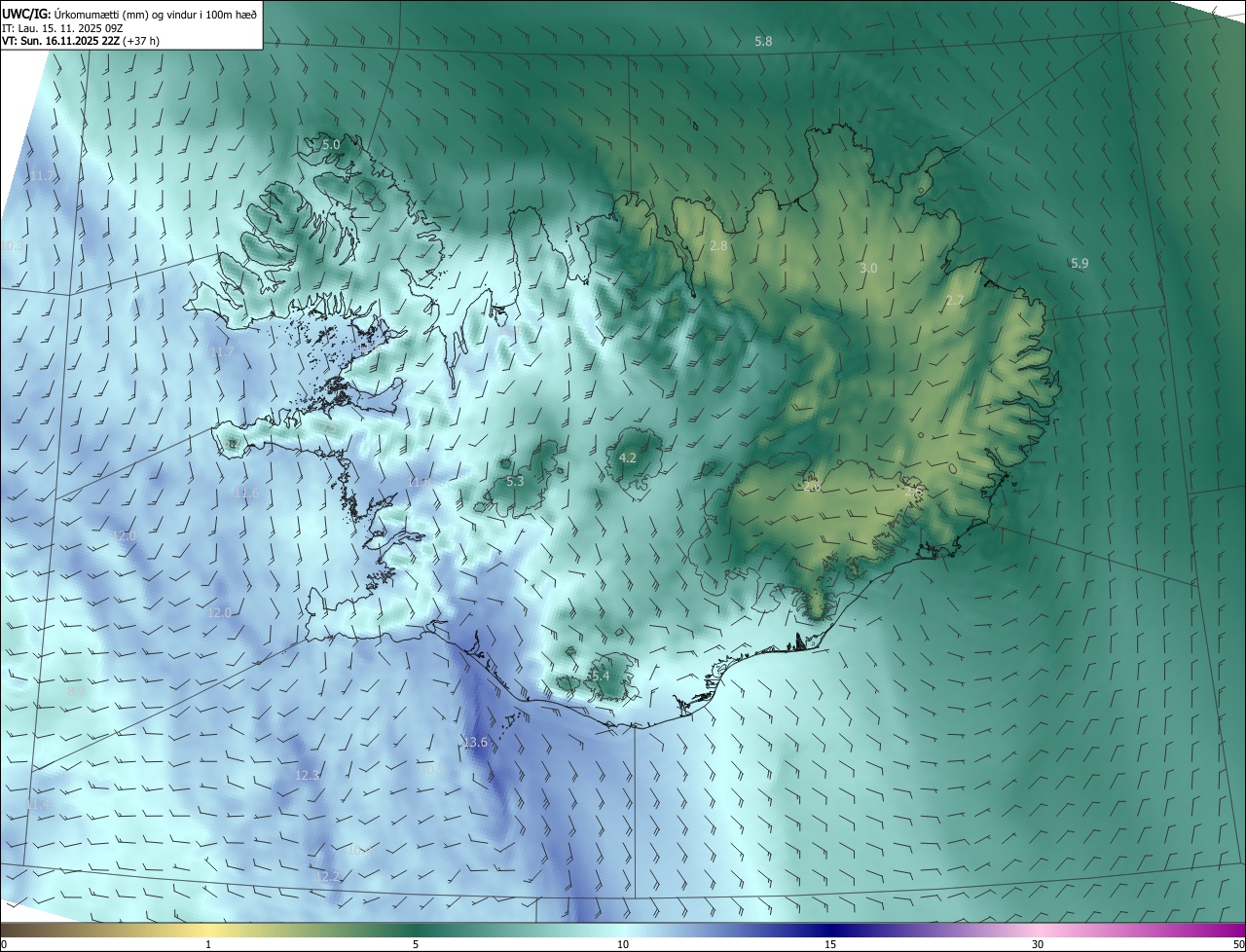Screen dimensions: 1246x952
Task: Click the colour scale tick label 0
Action: click(4, 944)
